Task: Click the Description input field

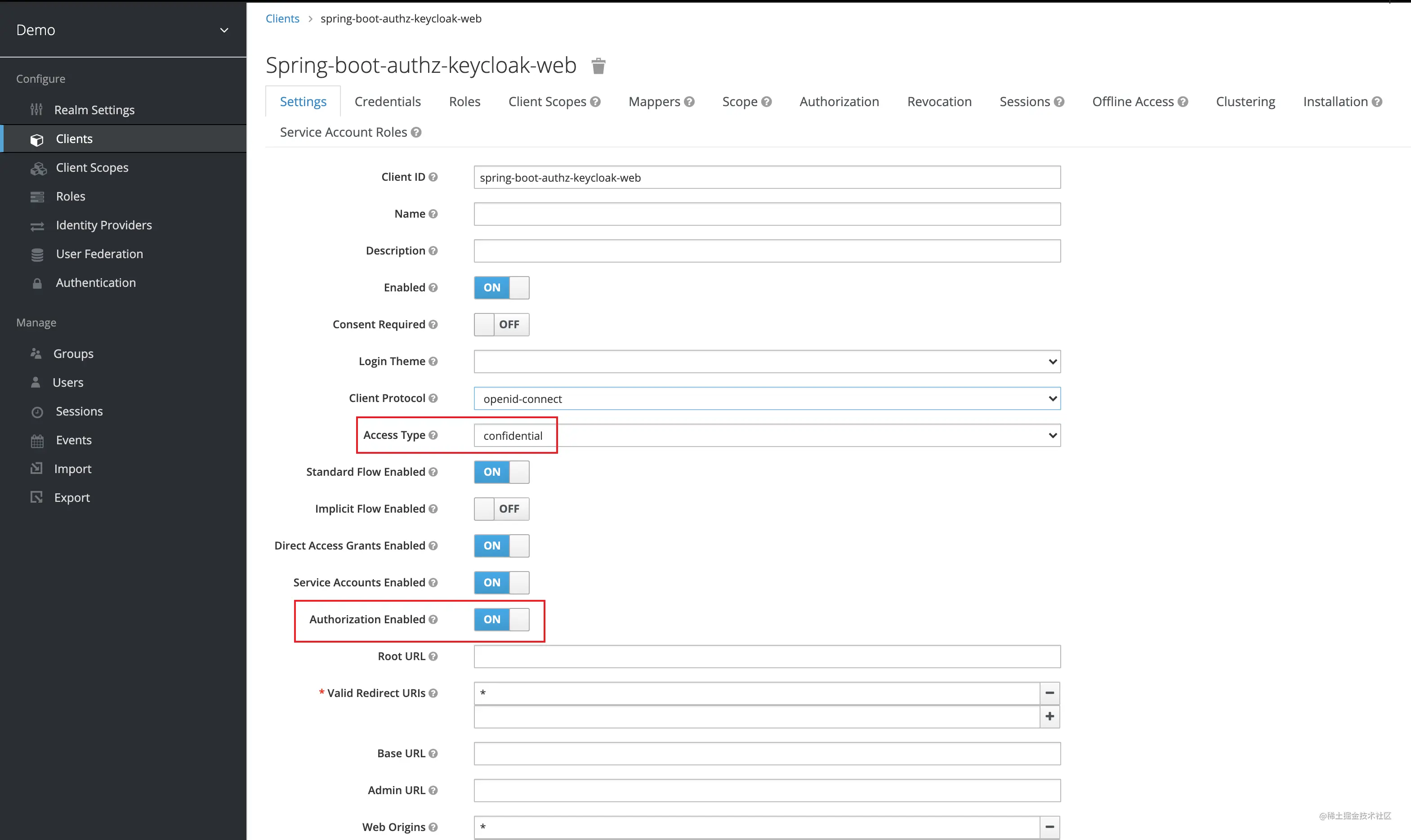Action: click(767, 251)
